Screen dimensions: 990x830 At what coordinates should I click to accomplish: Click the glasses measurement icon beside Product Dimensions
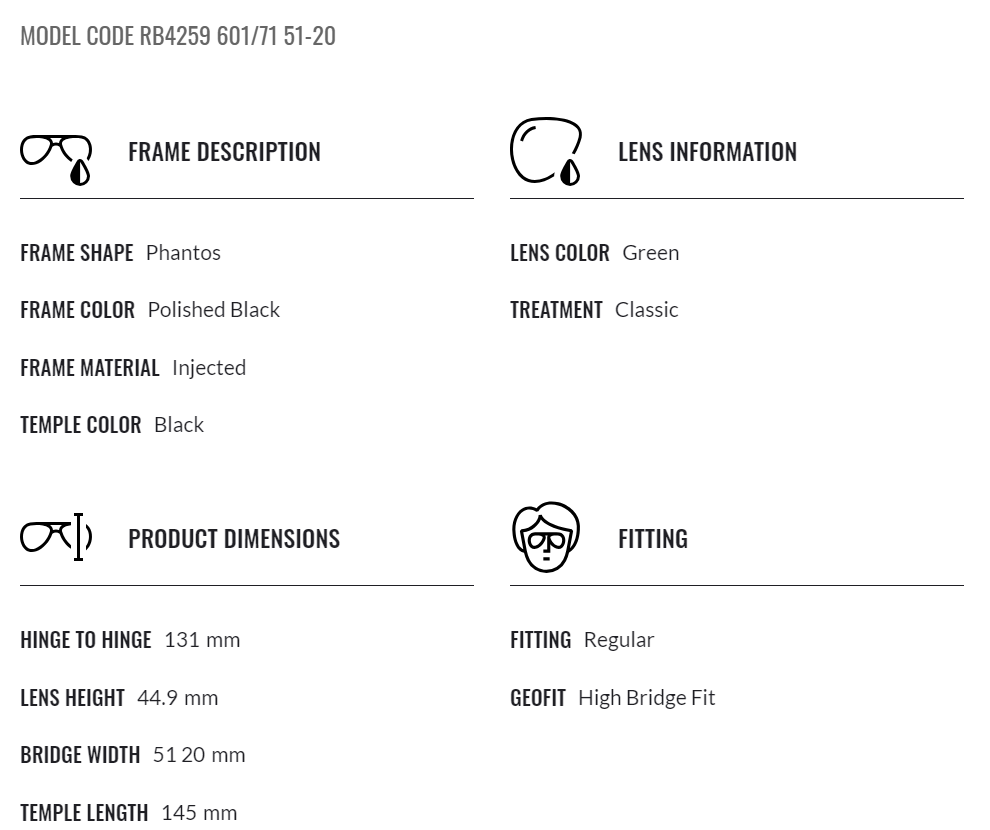(x=56, y=537)
